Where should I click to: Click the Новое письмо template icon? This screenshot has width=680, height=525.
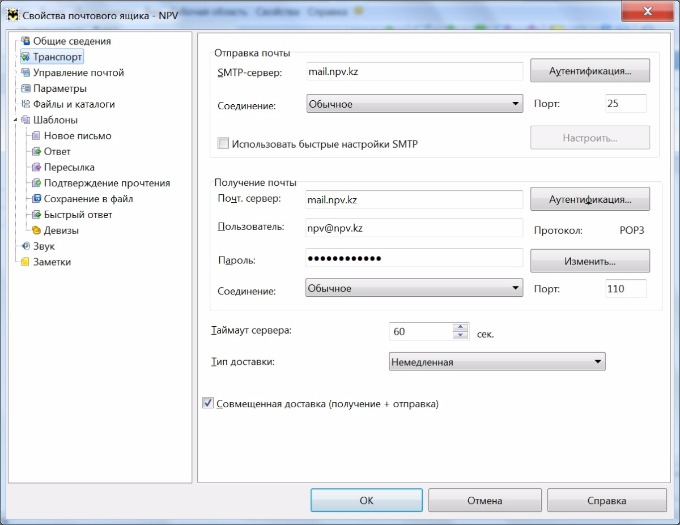click(36, 136)
